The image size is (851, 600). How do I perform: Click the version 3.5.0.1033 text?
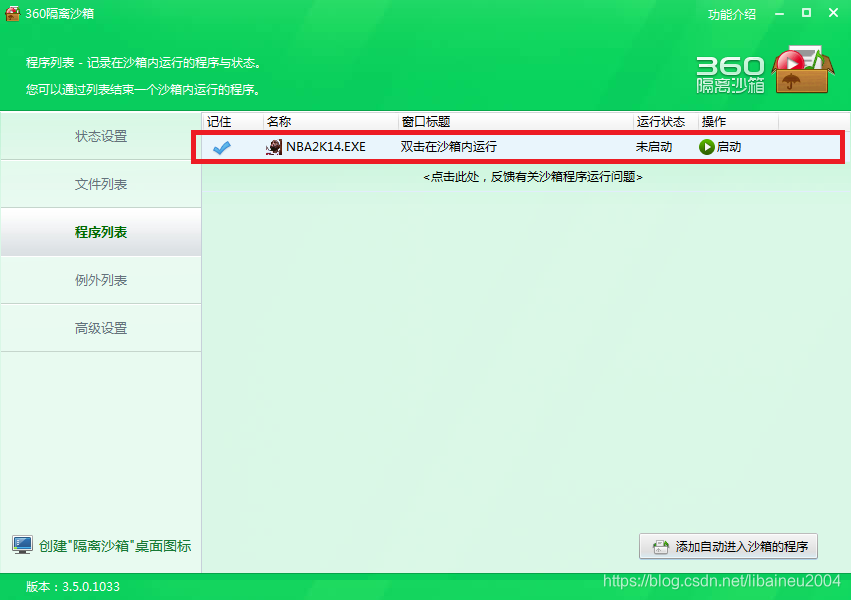pyautogui.click(x=73, y=586)
